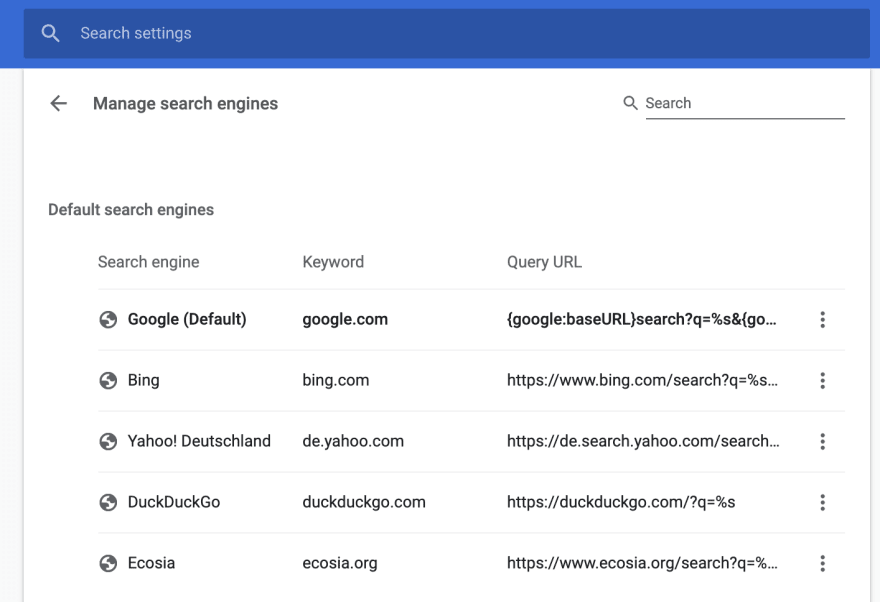Click the de.search.yahoo.com query URL

point(643,442)
